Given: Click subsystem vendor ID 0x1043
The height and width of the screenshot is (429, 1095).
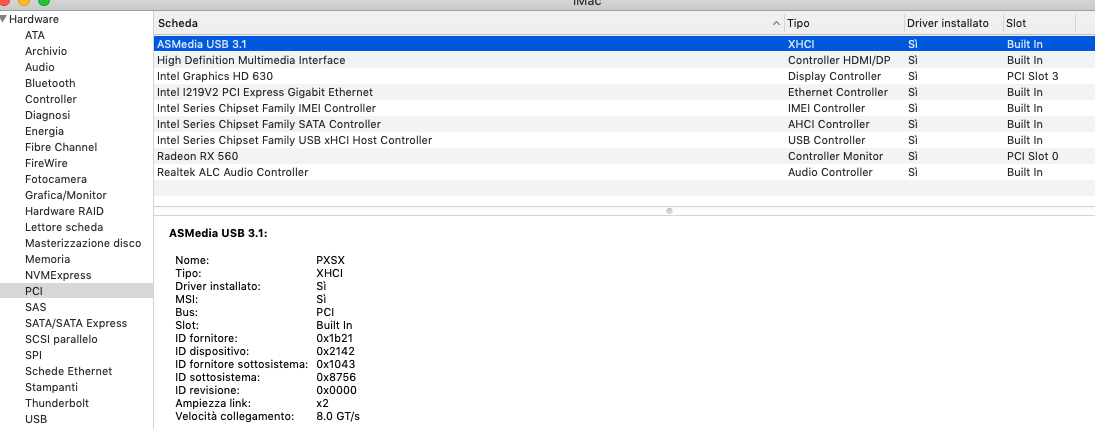Looking at the screenshot, I should [x=336, y=365].
